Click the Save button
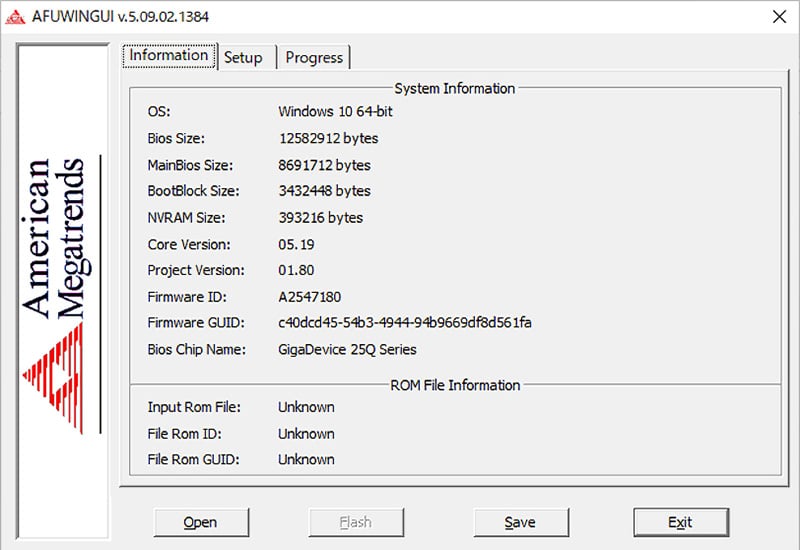Image resolution: width=800 pixels, height=550 pixels. 521,522
